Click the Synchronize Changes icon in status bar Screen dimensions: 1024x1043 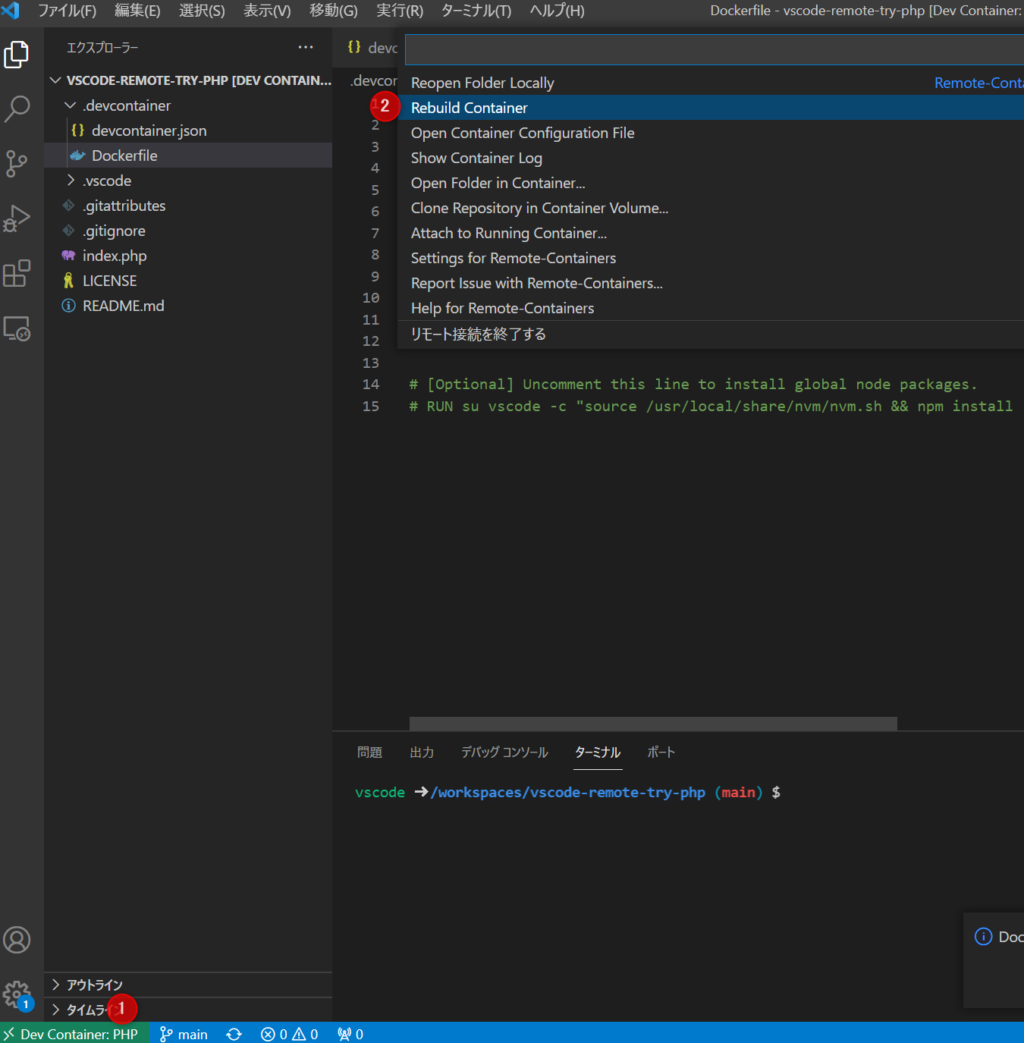pos(234,1034)
